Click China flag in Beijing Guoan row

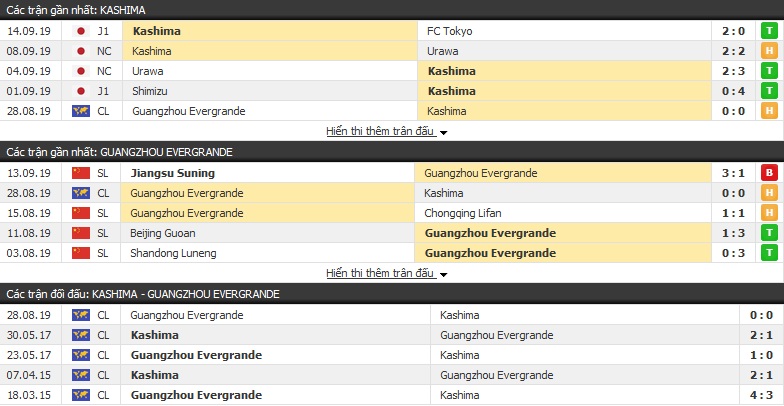pos(80,233)
